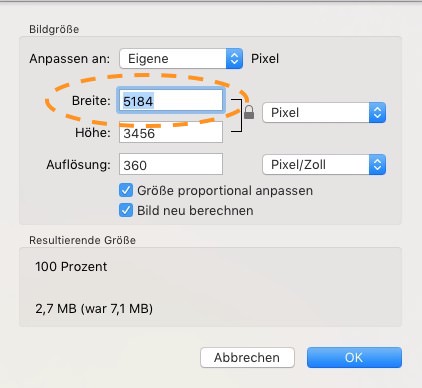Viewport: 422px width, 388px height.
Task: Click the proportional lock padlock icon
Action: coord(249,112)
